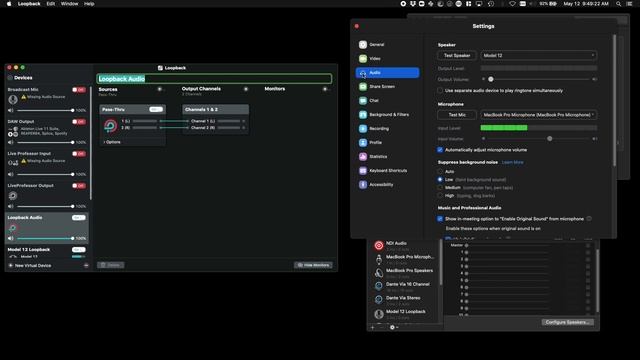Toggle the Pass-Thru source switch
This screenshot has height=360, width=640.
pyautogui.click(x=156, y=109)
